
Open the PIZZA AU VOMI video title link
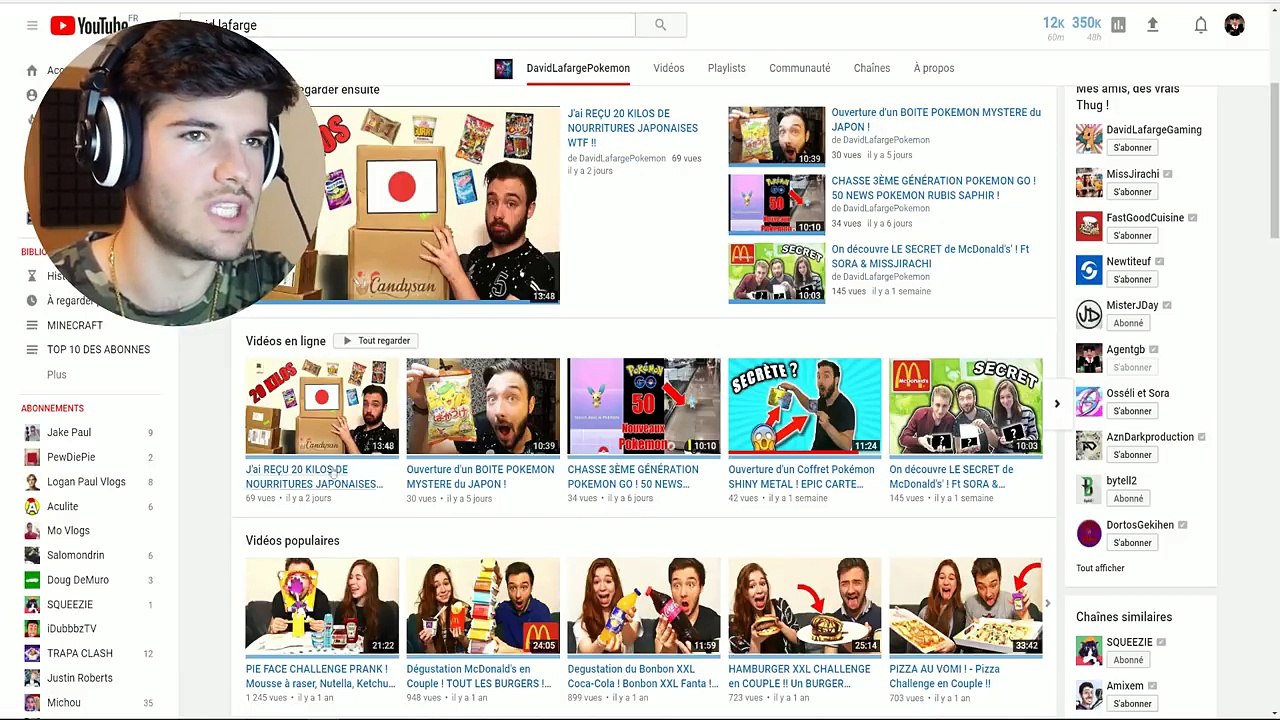[x=945, y=676]
